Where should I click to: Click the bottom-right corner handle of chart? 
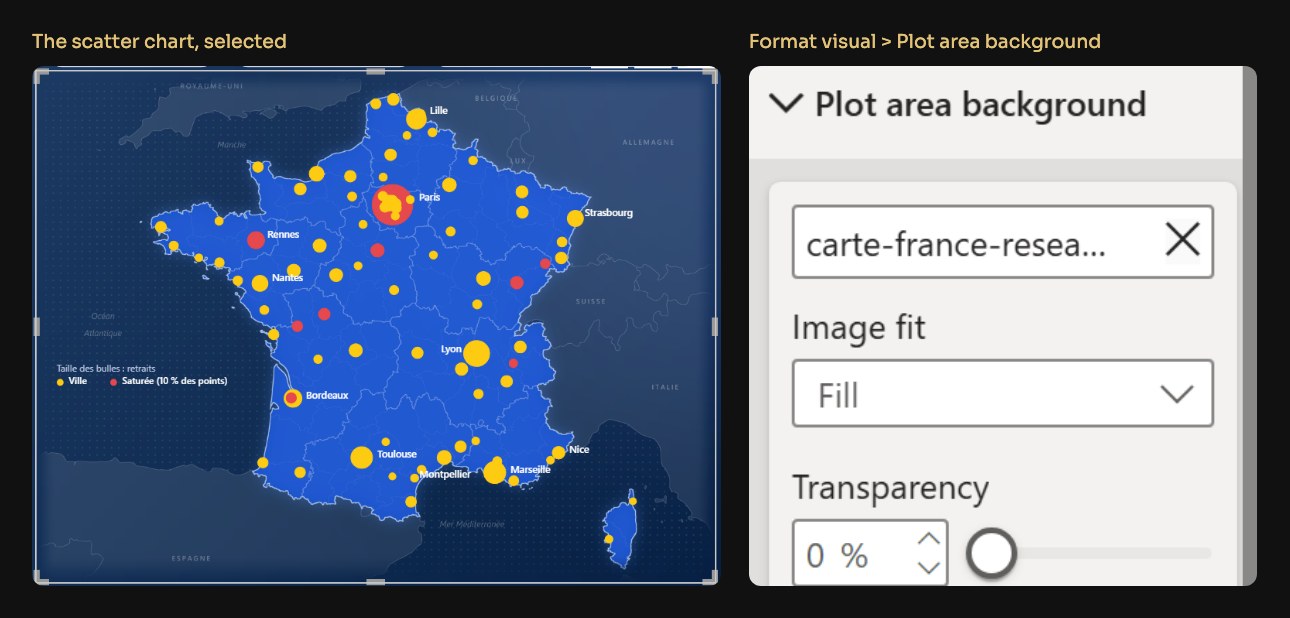point(711,578)
